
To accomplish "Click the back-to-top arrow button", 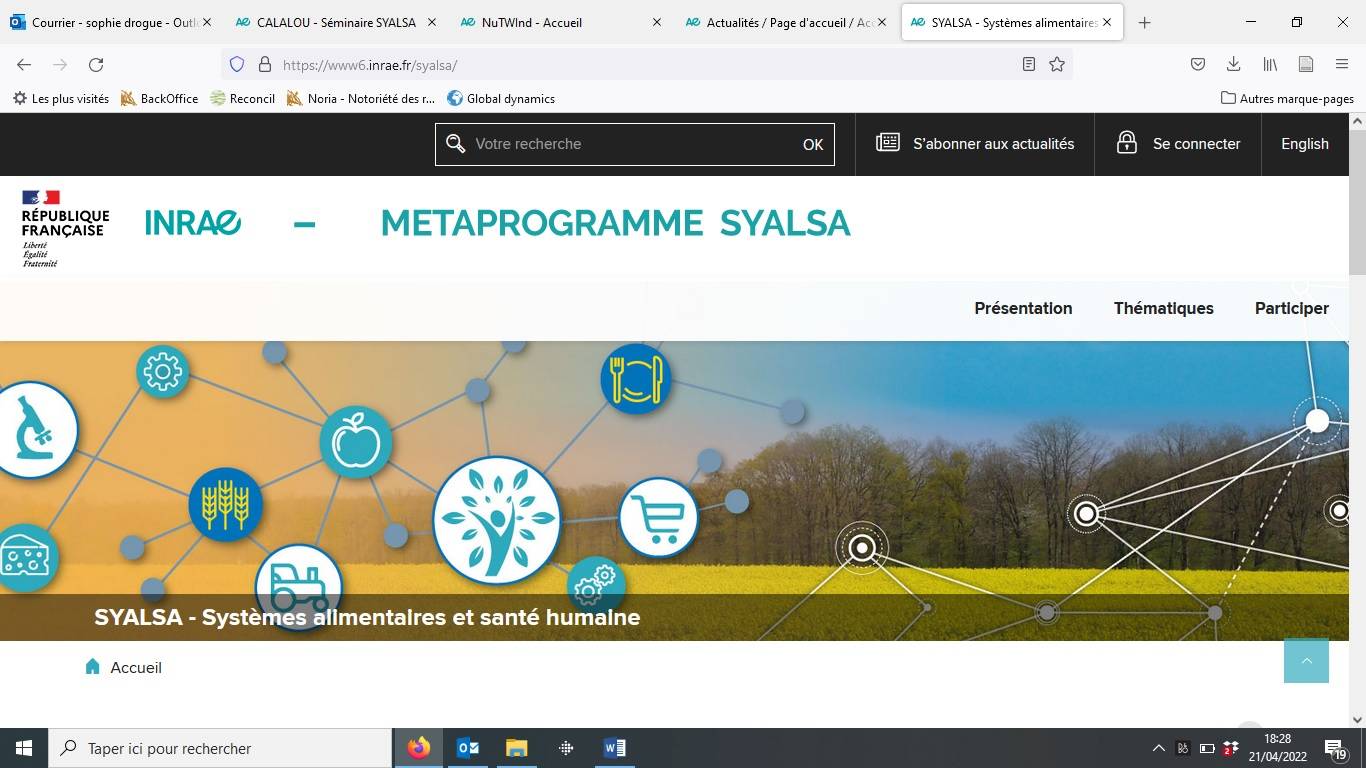I will pos(1306,660).
